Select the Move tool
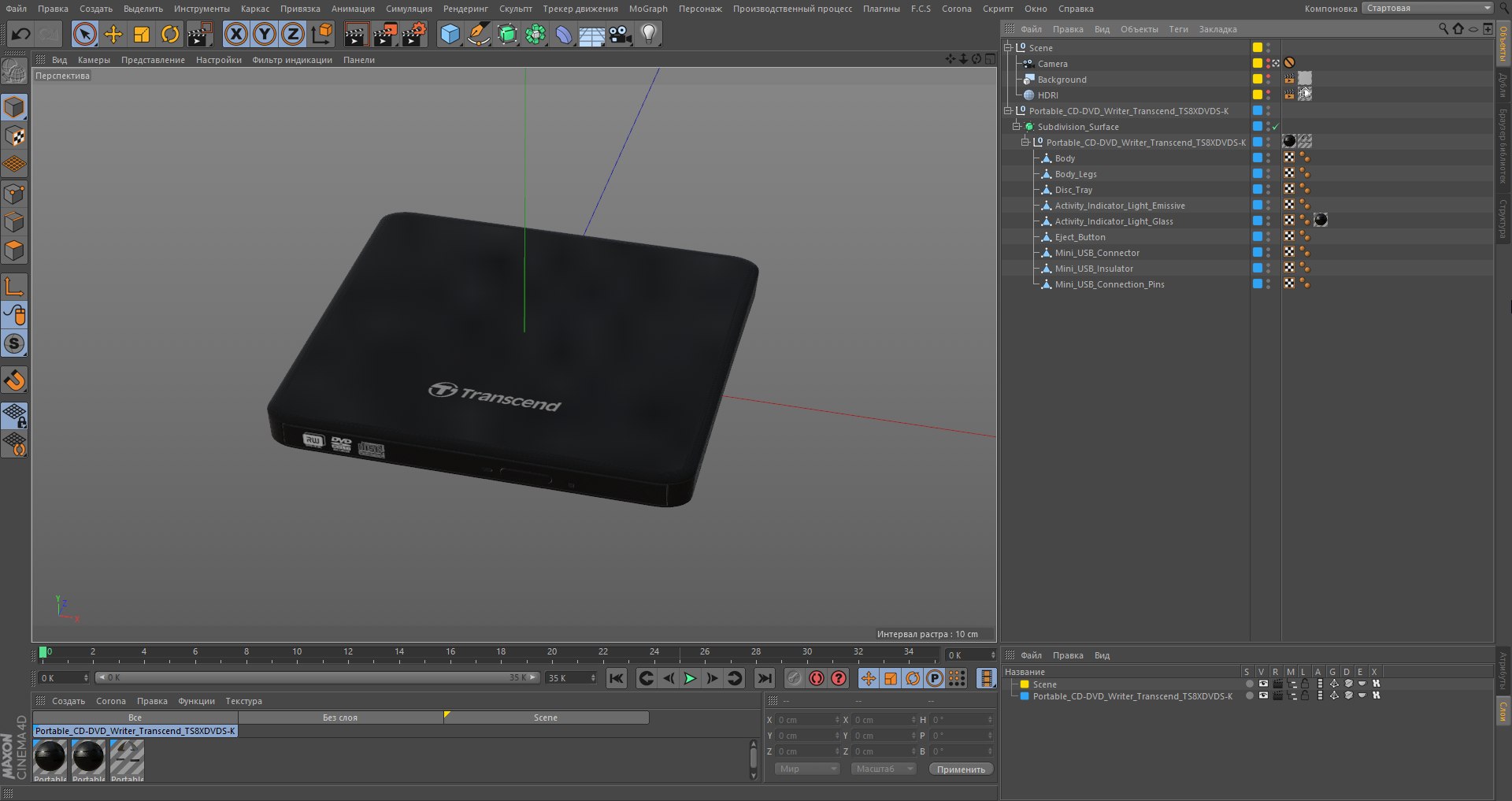This screenshot has height=801, width=1512. (x=113, y=34)
